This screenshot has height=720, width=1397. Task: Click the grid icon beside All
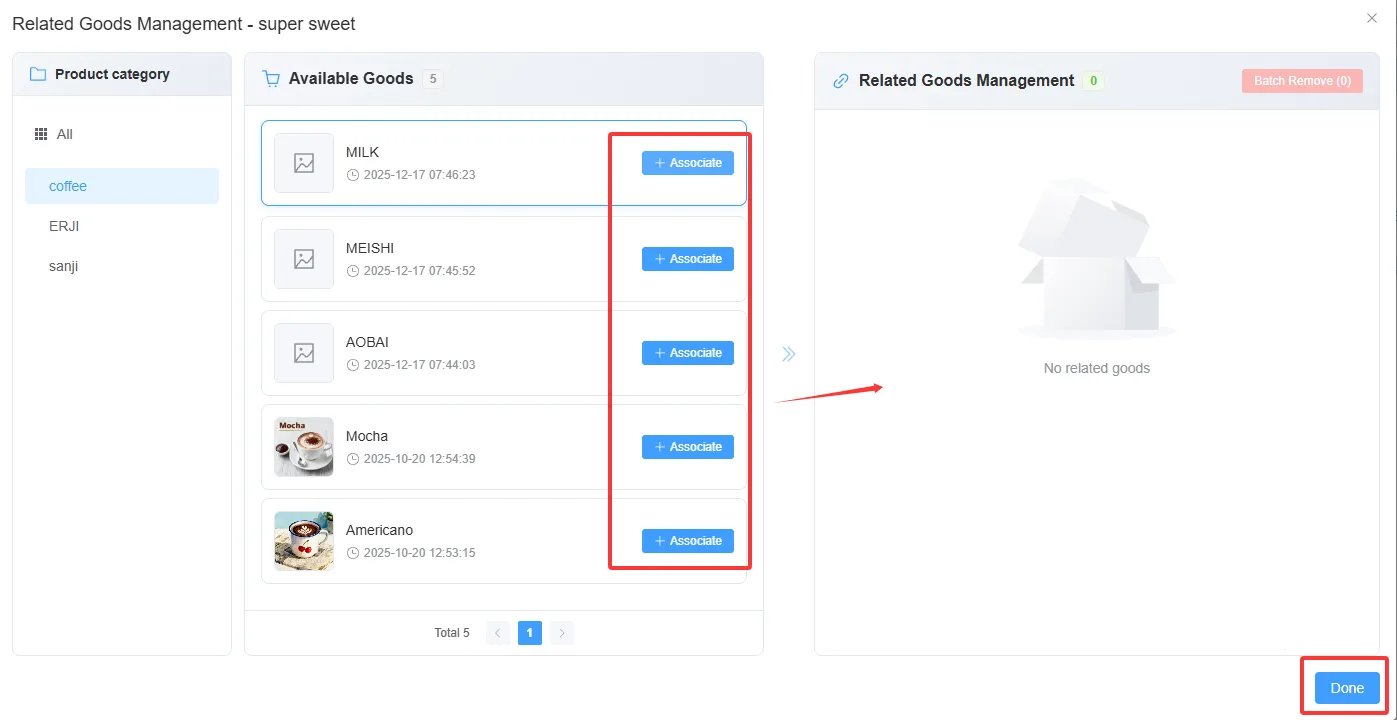[x=41, y=134]
